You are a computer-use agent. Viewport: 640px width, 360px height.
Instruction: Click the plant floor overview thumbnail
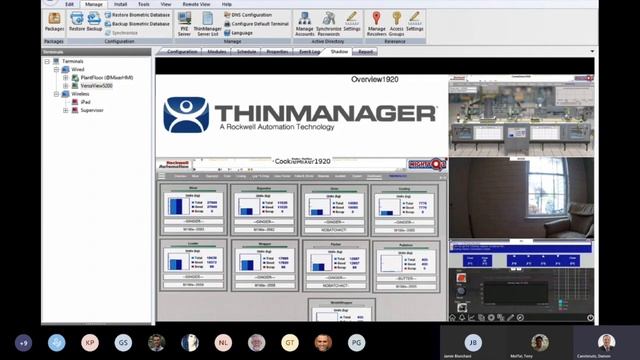point(521,115)
